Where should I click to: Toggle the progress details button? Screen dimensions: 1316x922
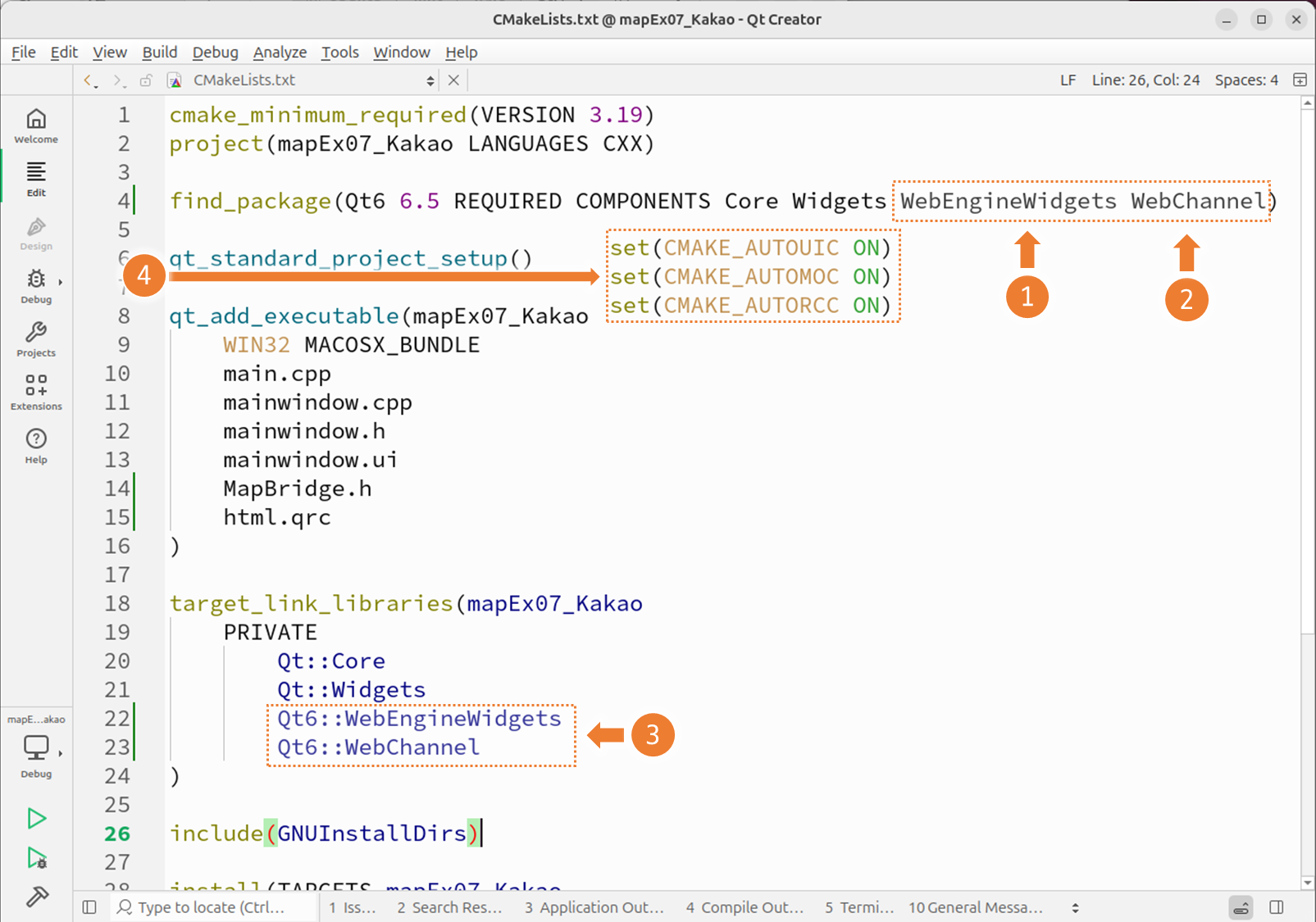click(1241, 907)
